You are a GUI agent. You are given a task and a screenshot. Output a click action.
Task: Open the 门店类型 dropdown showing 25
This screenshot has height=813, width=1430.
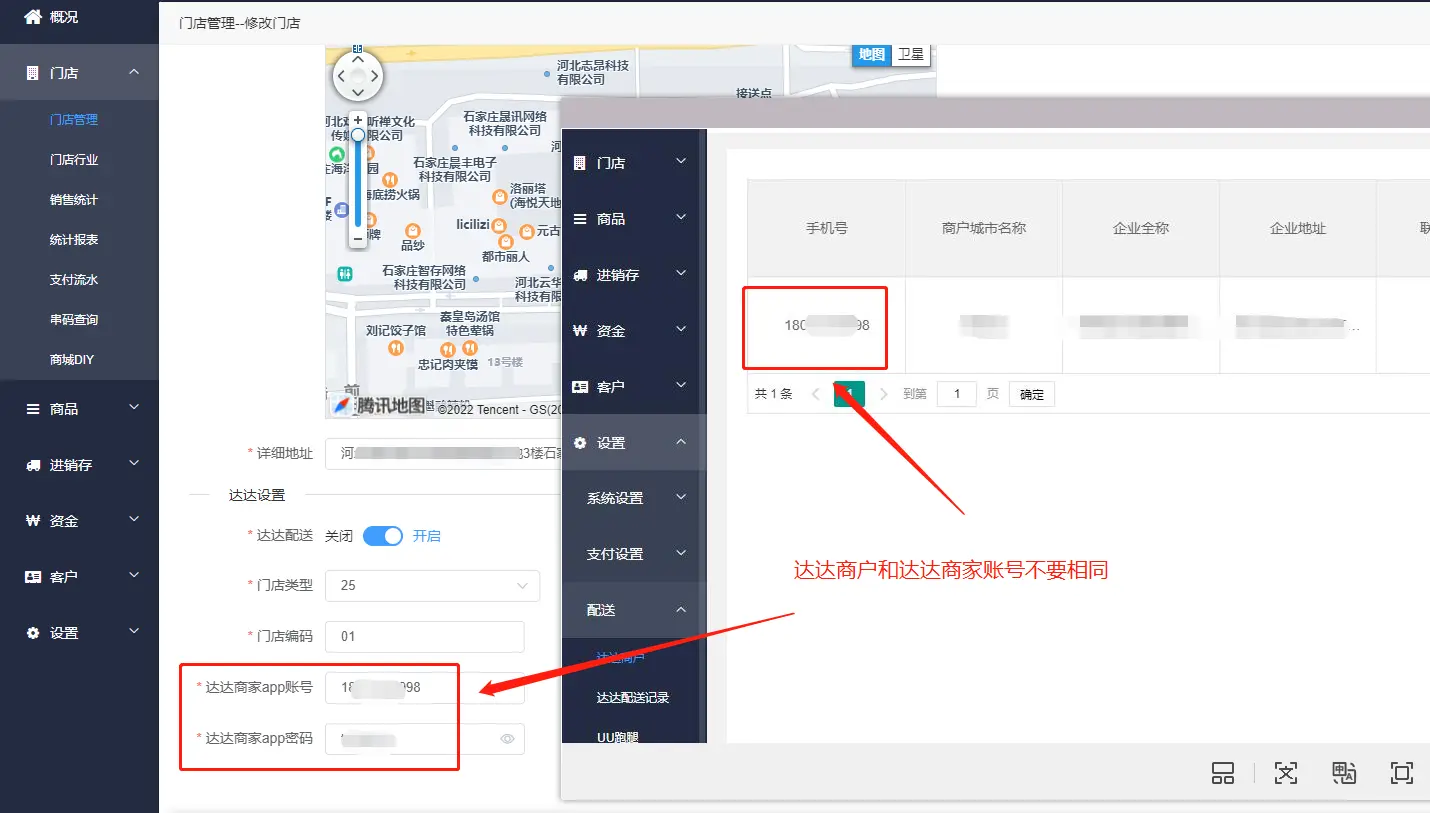click(x=432, y=586)
